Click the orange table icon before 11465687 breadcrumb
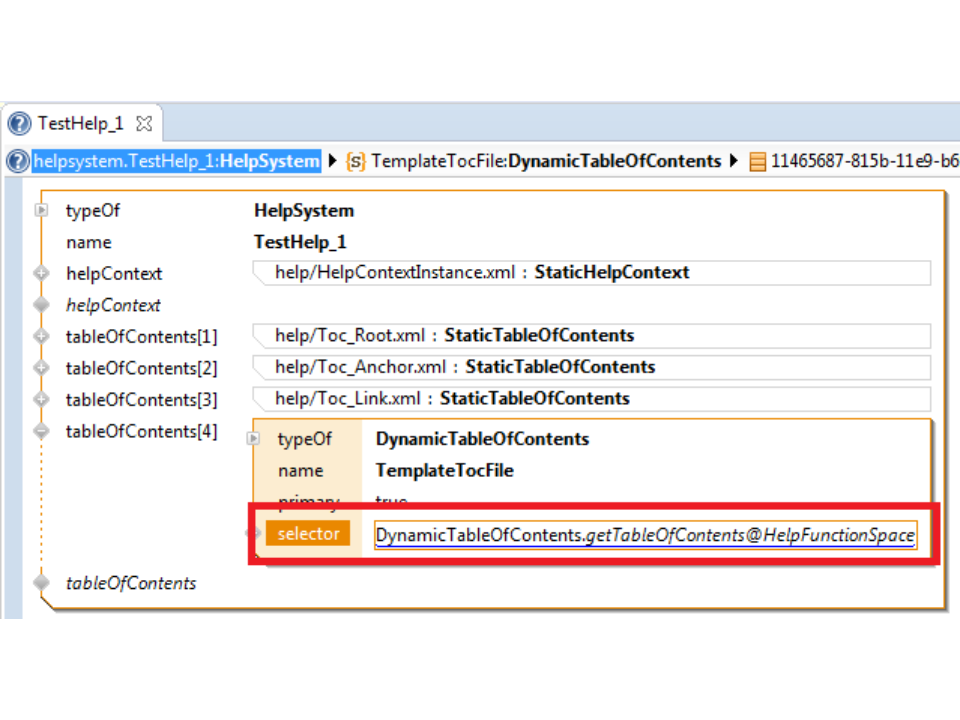The image size is (960, 720). pos(758,161)
